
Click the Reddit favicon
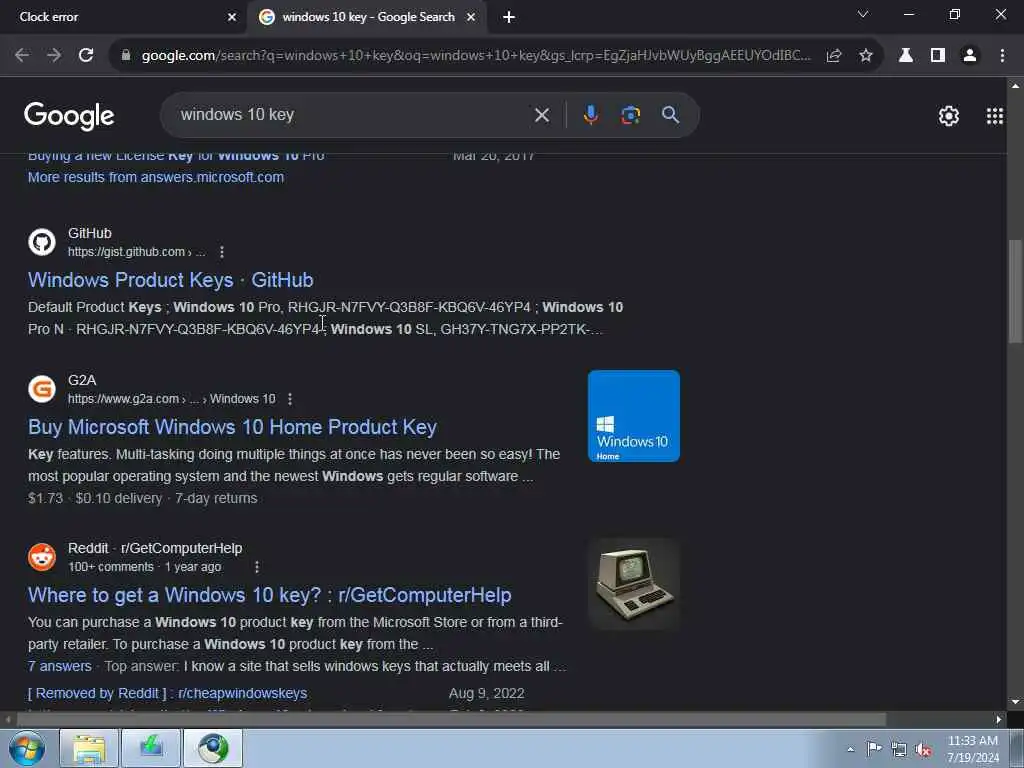(42, 557)
